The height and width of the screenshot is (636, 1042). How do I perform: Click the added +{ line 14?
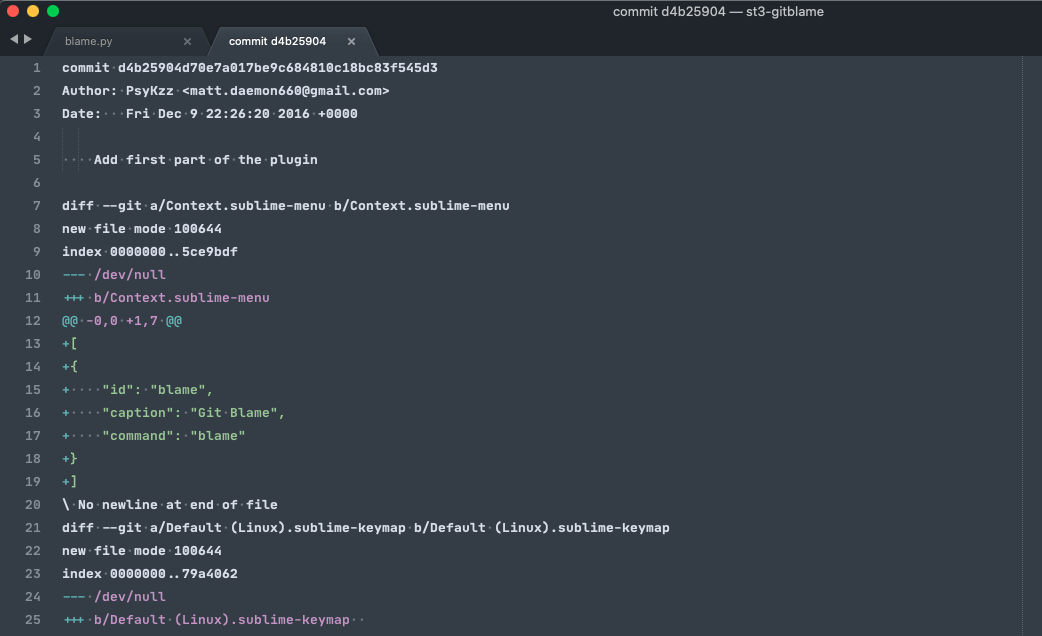click(x=70, y=367)
